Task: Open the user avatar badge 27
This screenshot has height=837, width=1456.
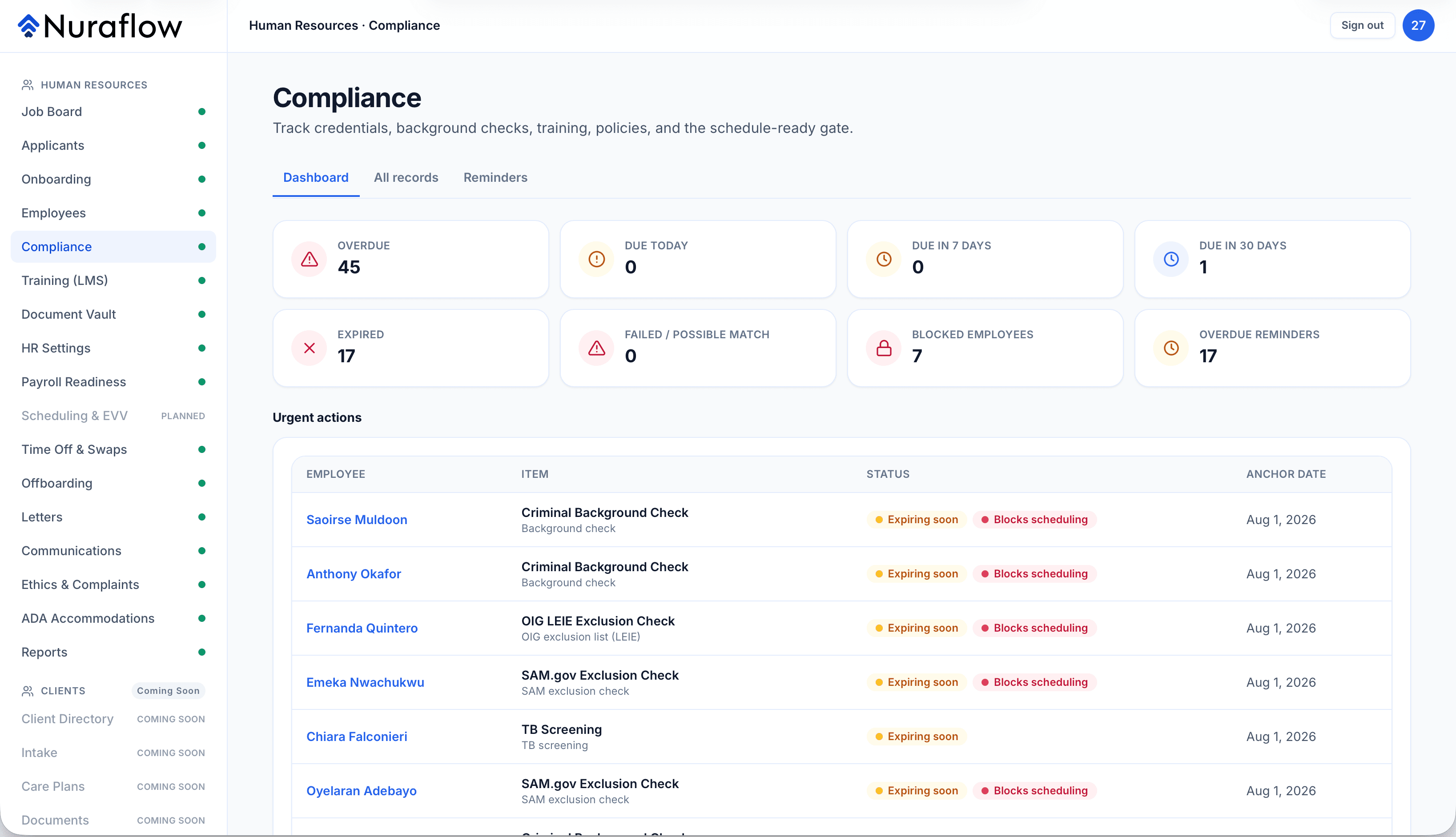Action: coord(1418,25)
